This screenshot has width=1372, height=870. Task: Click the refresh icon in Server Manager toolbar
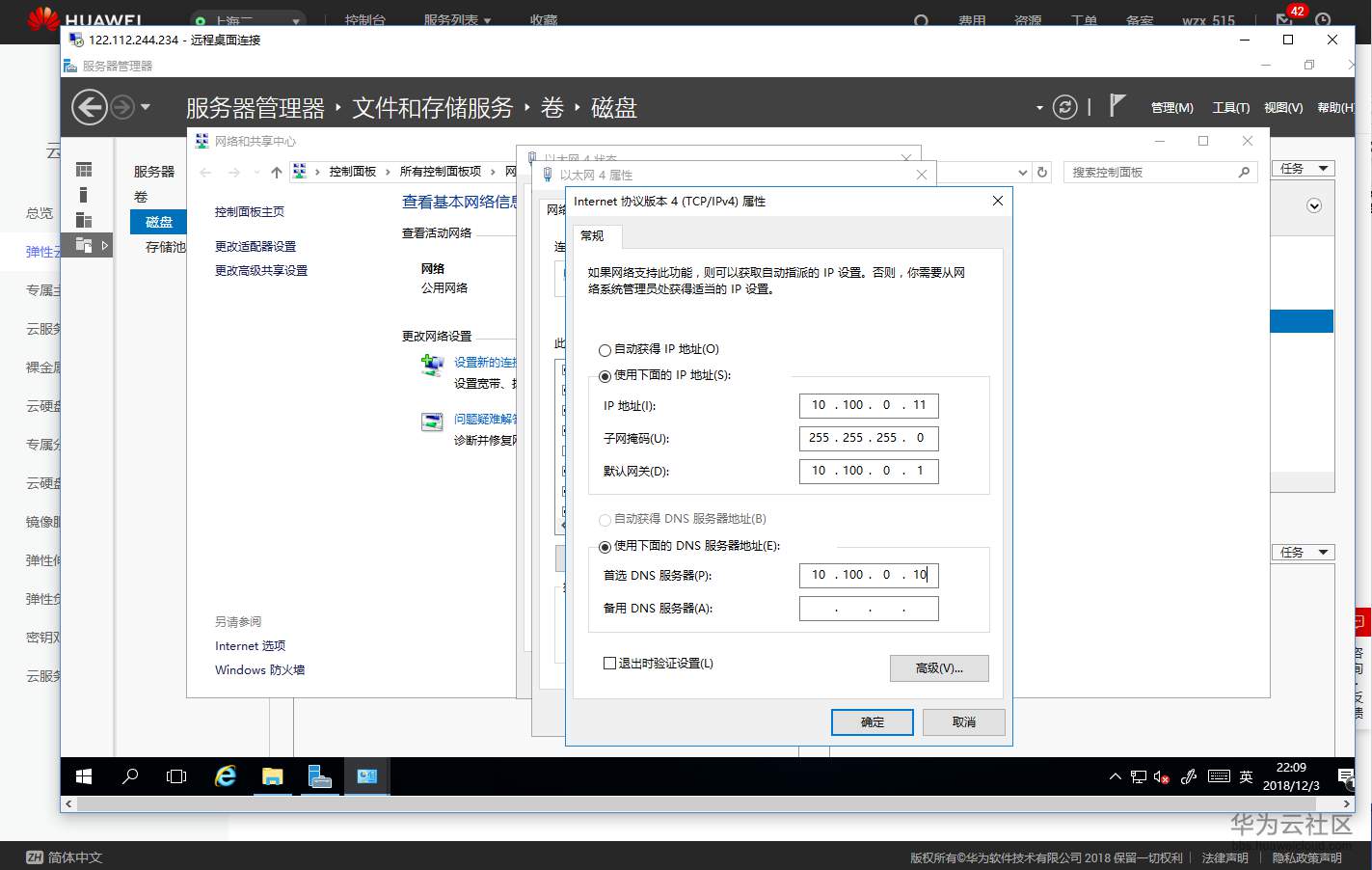(x=1064, y=107)
